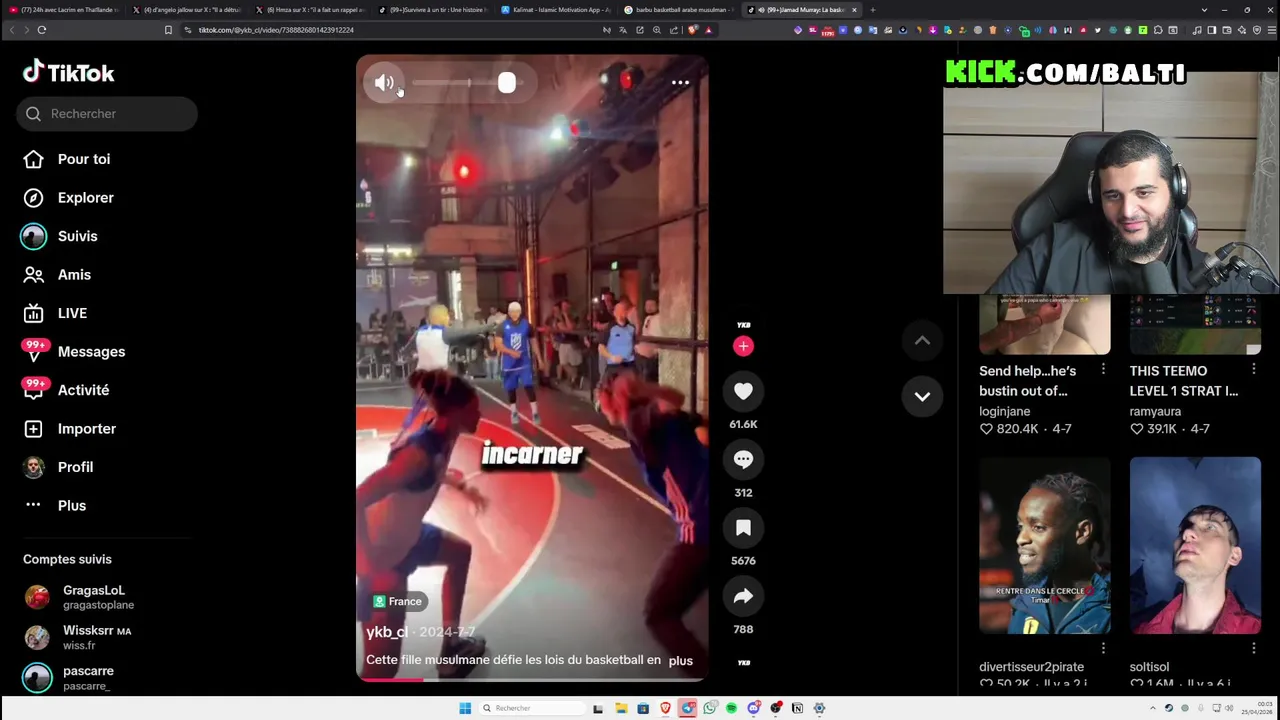1280x720 pixels.
Task: Click the taskbar Rechercher search box
Action: pos(530,708)
